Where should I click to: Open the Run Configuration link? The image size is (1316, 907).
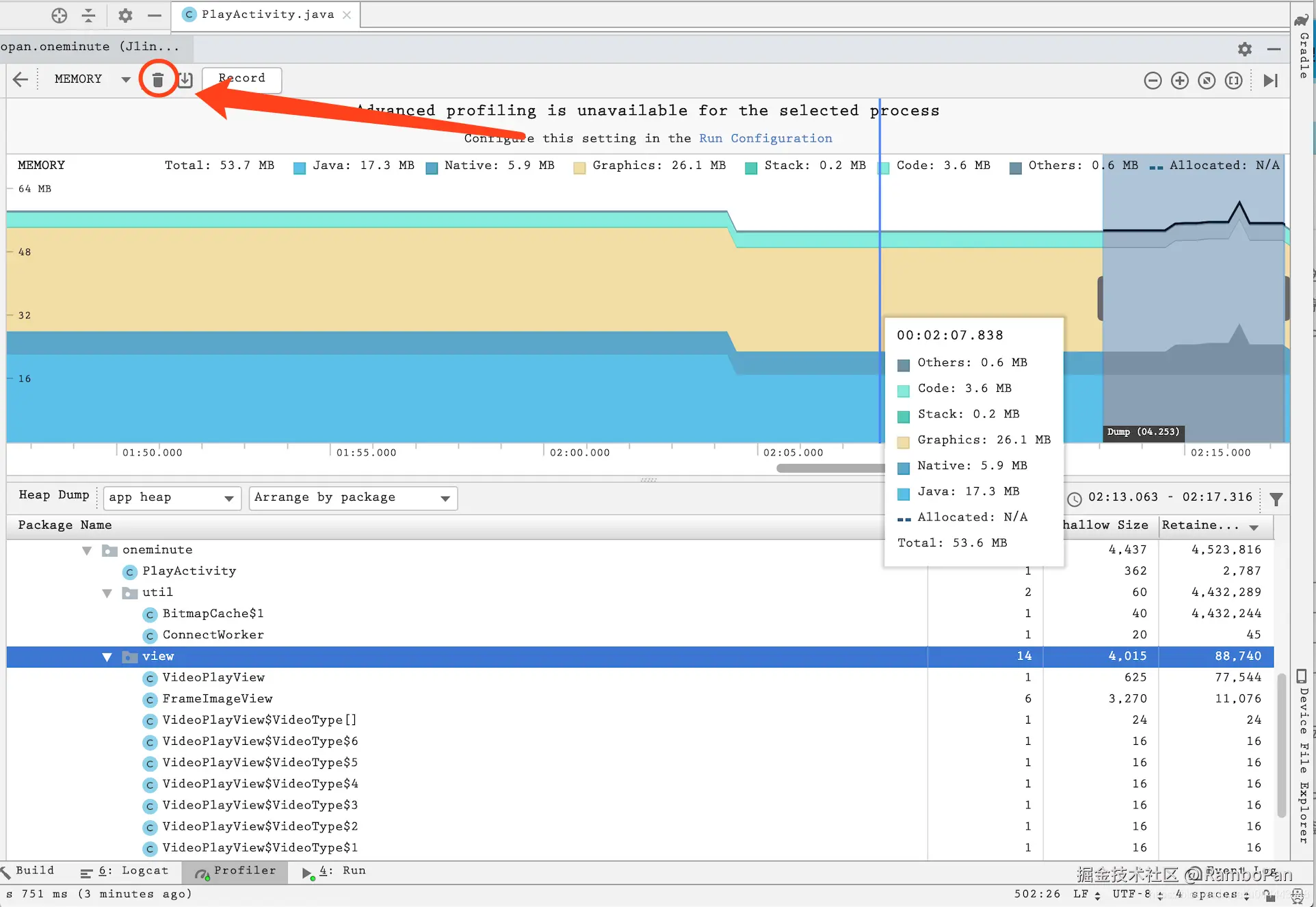click(765, 138)
